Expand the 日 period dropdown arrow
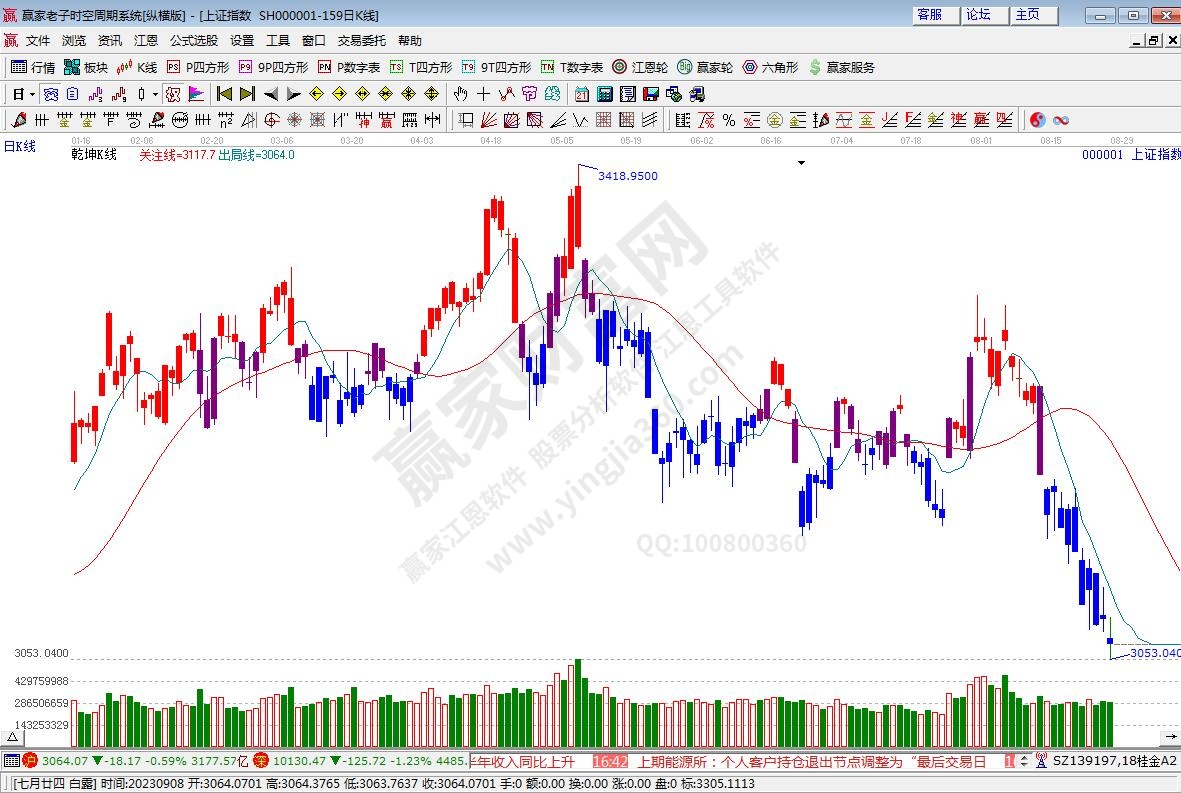The width and height of the screenshot is (1181, 793). tap(32, 94)
